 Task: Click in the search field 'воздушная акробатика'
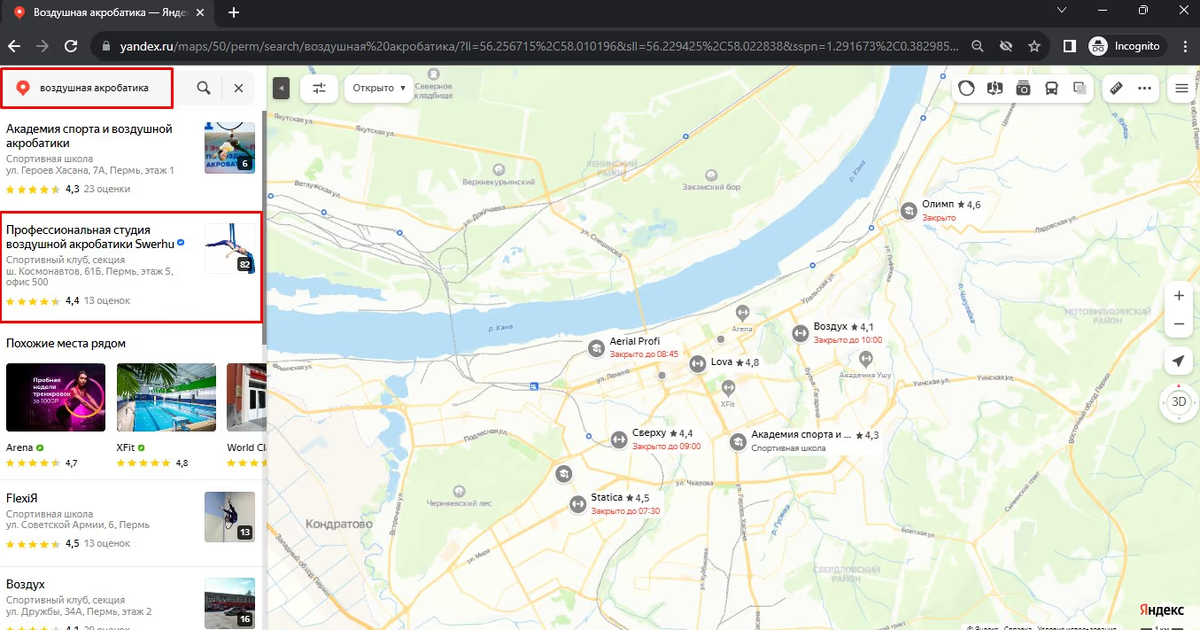[x=94, y=88]
